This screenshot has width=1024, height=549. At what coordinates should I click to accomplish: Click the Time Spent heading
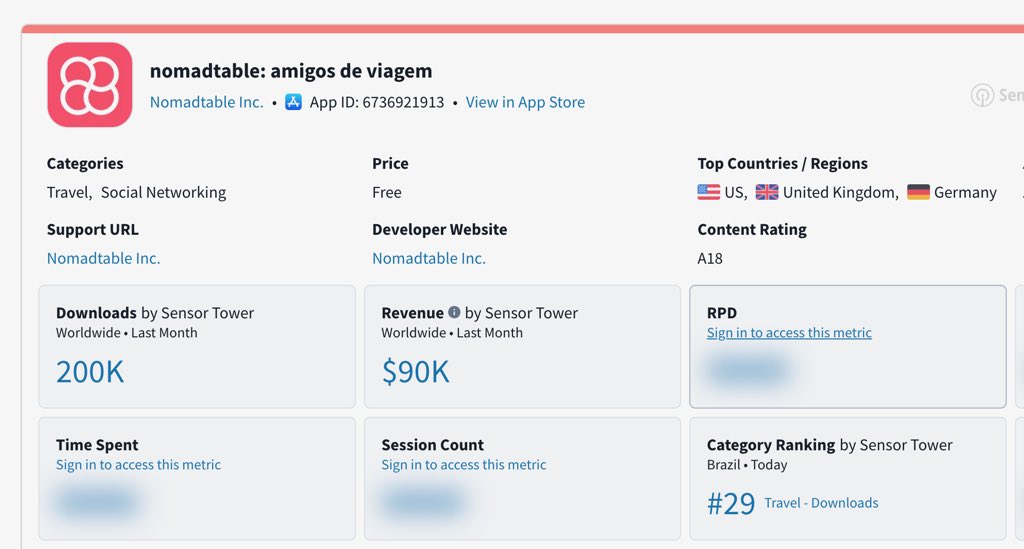(x=97, y=445)
